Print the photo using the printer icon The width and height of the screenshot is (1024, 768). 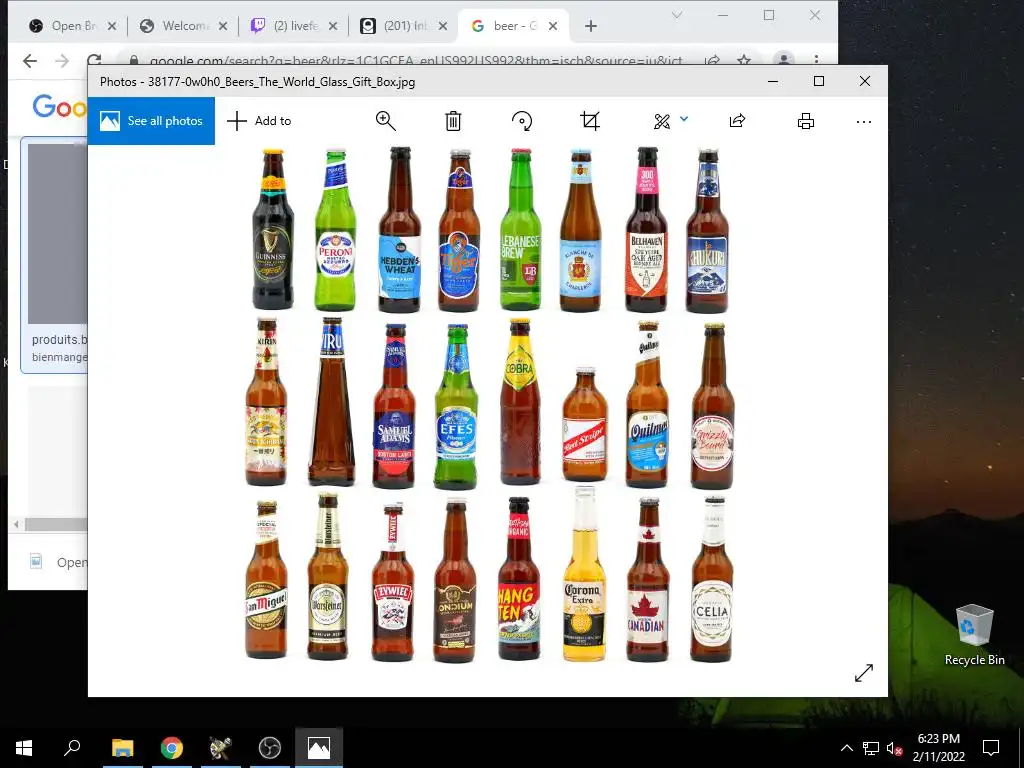click(x=806, y=121)
